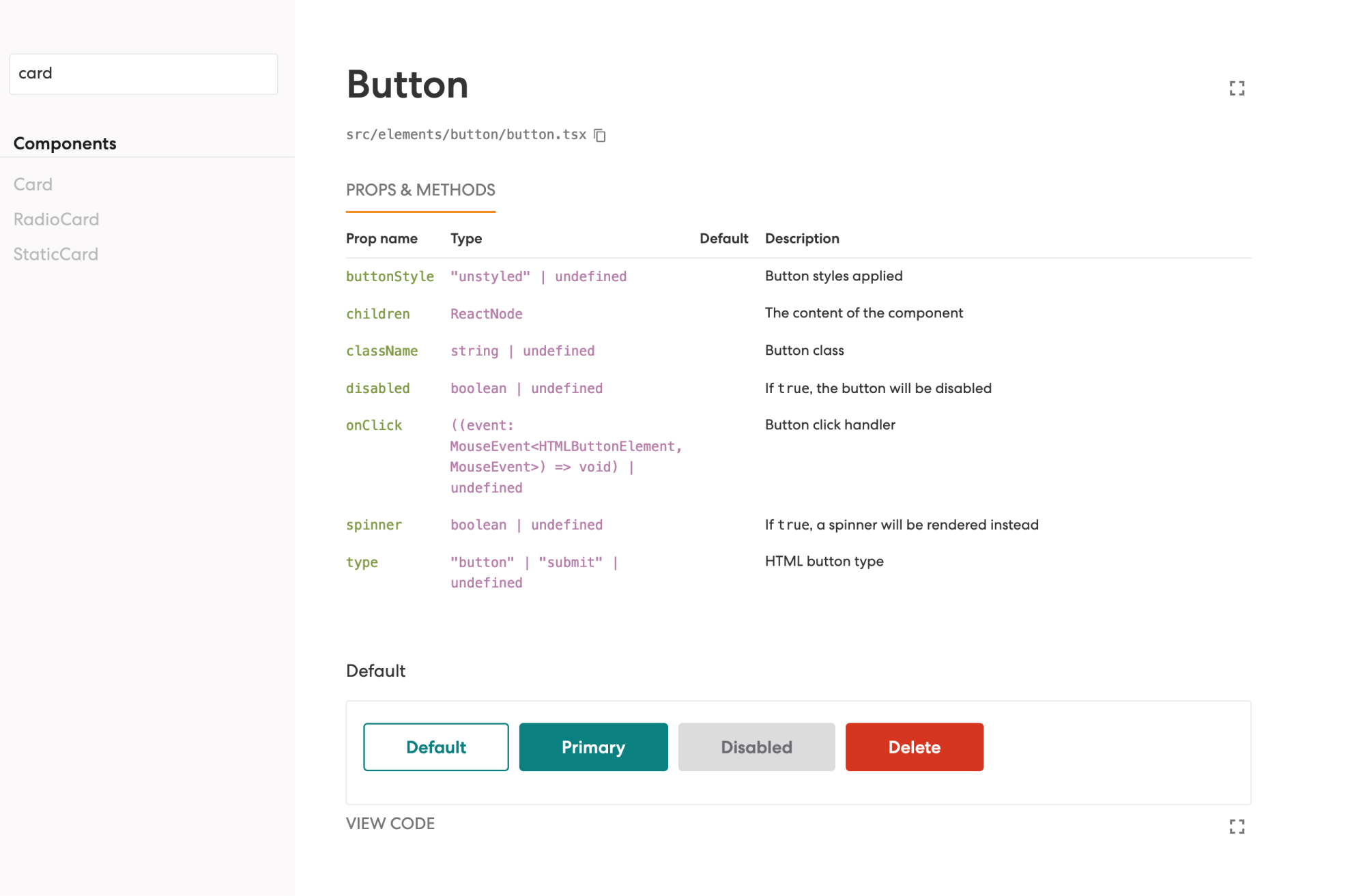Click the grey Disabled button
The height and width of the screenshot is (896, 1365).
pos(756,747)
